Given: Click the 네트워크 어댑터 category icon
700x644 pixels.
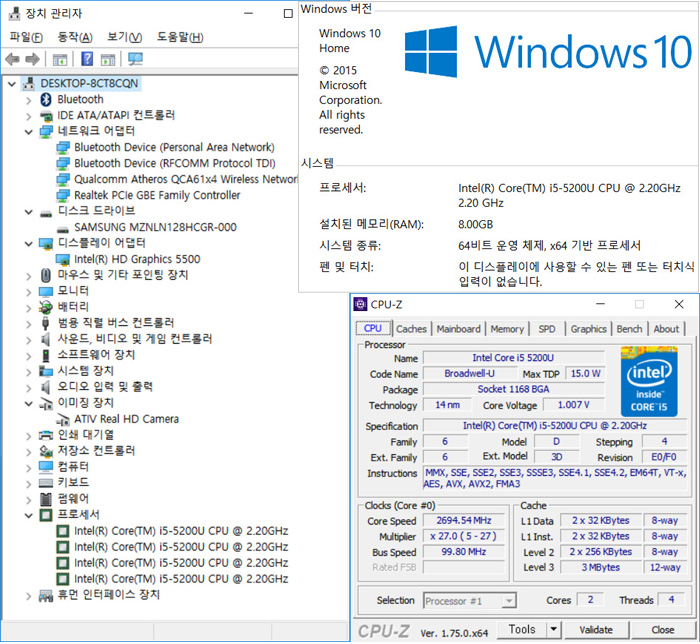Looking at the screenshot, I should point(46,131).
